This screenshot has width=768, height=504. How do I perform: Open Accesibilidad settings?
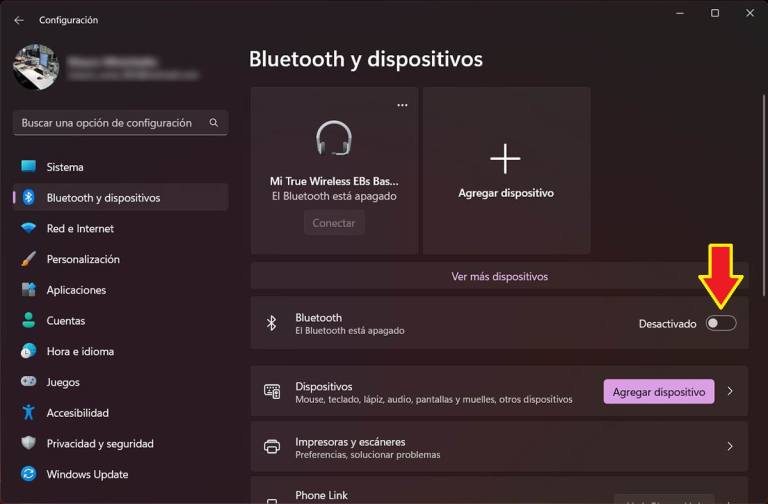click(x=77, y=413)
